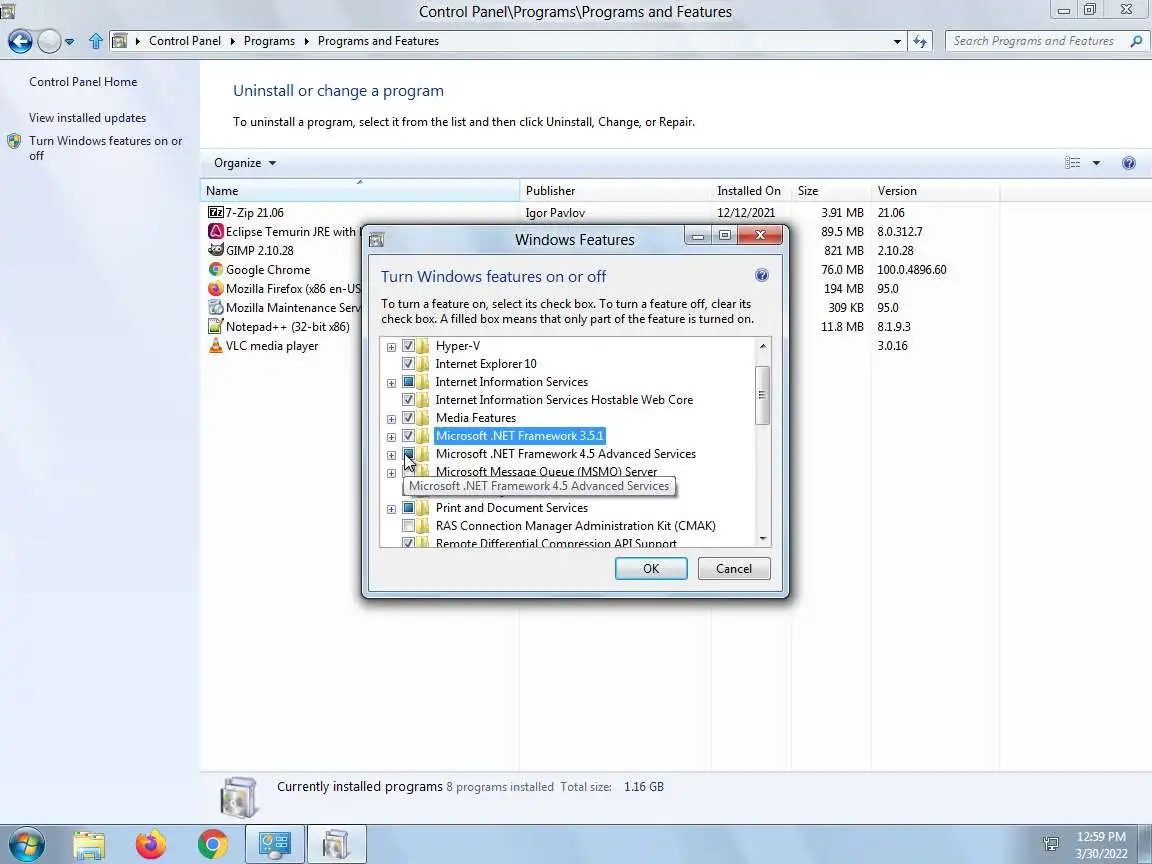Image resolution: width=1152 pixels, height=864 pixels.
Task: Expand Print and Document Services node
Action: tap(392, 508)
